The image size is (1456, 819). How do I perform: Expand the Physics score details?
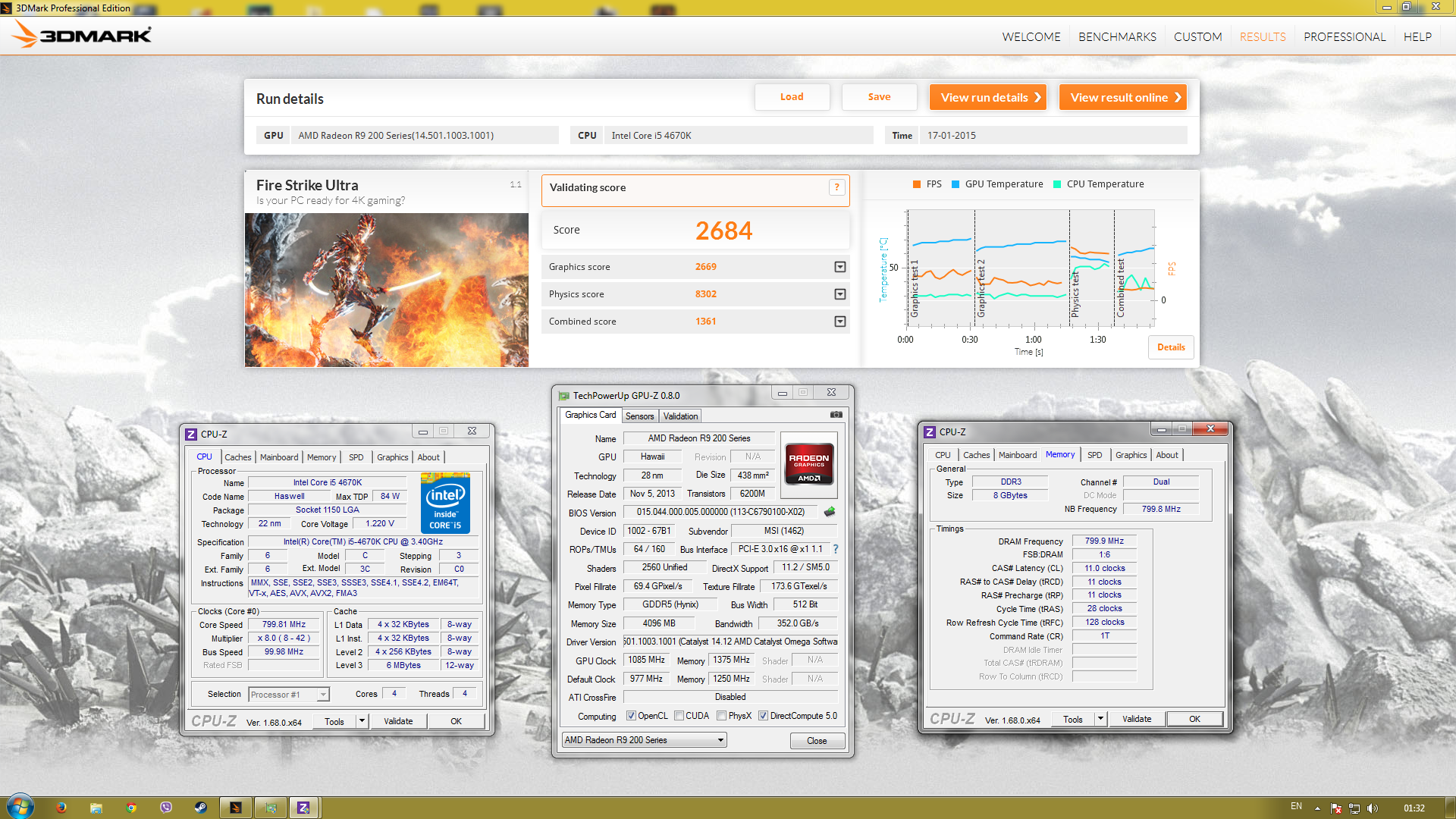(840, 294)
